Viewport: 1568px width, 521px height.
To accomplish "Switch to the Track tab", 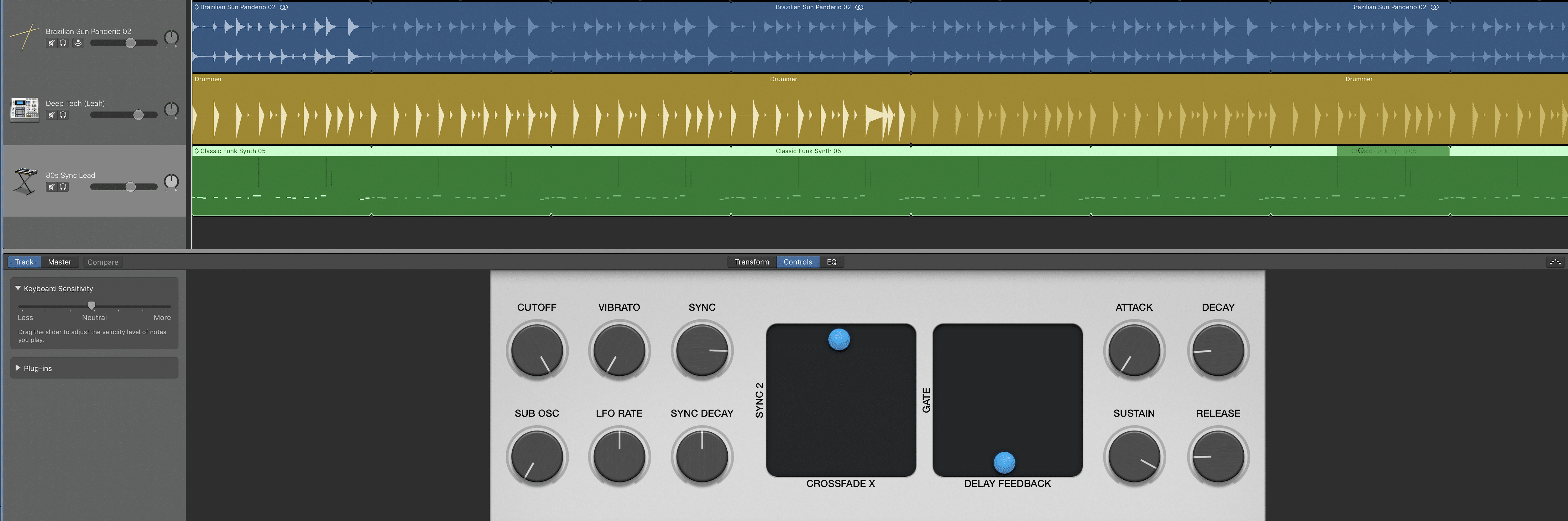I will click(24, 262).
